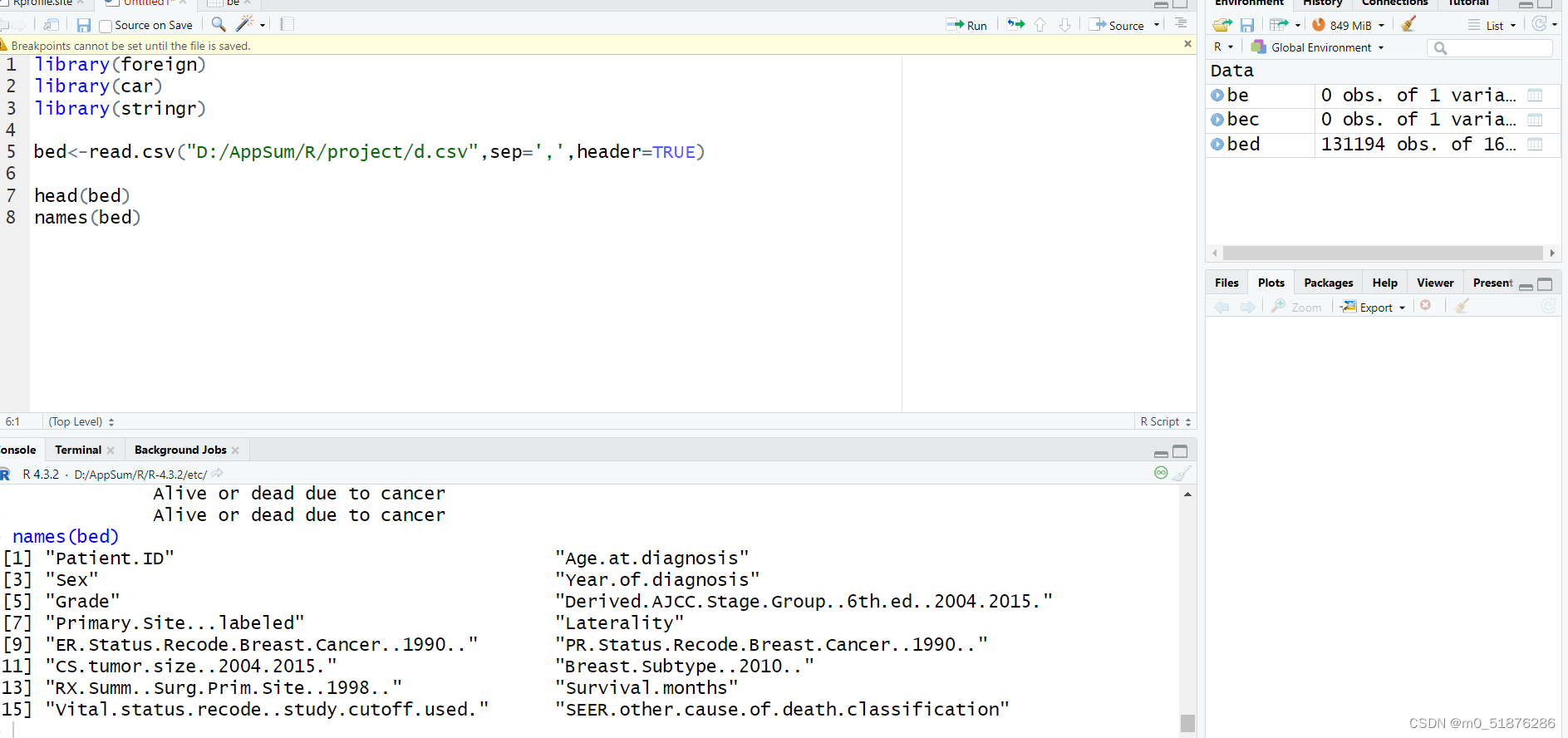Save the current script with the floppy disk icon

pos(83,25)
